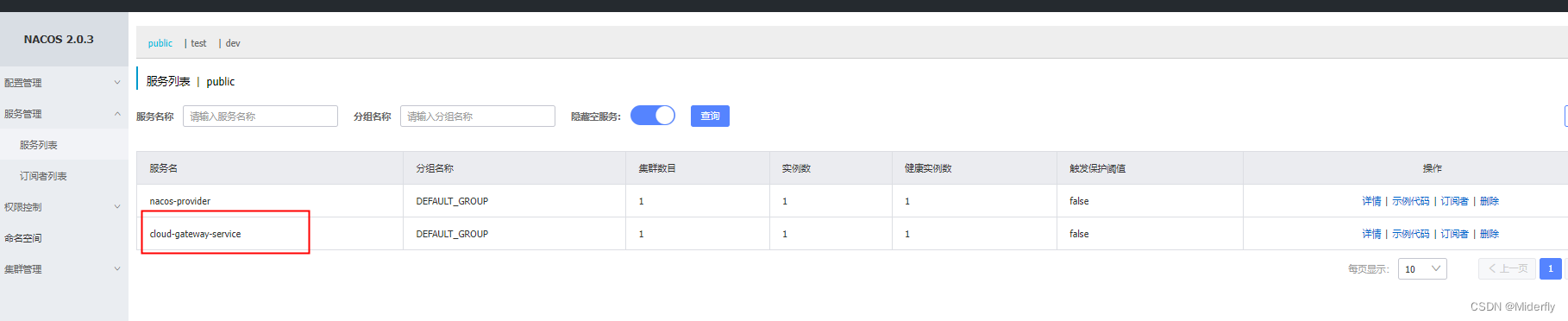The height and width of the screenshot is (321, 1568).
Task: Collapse the 服务管理 menu
Action: tap(64, 114)
